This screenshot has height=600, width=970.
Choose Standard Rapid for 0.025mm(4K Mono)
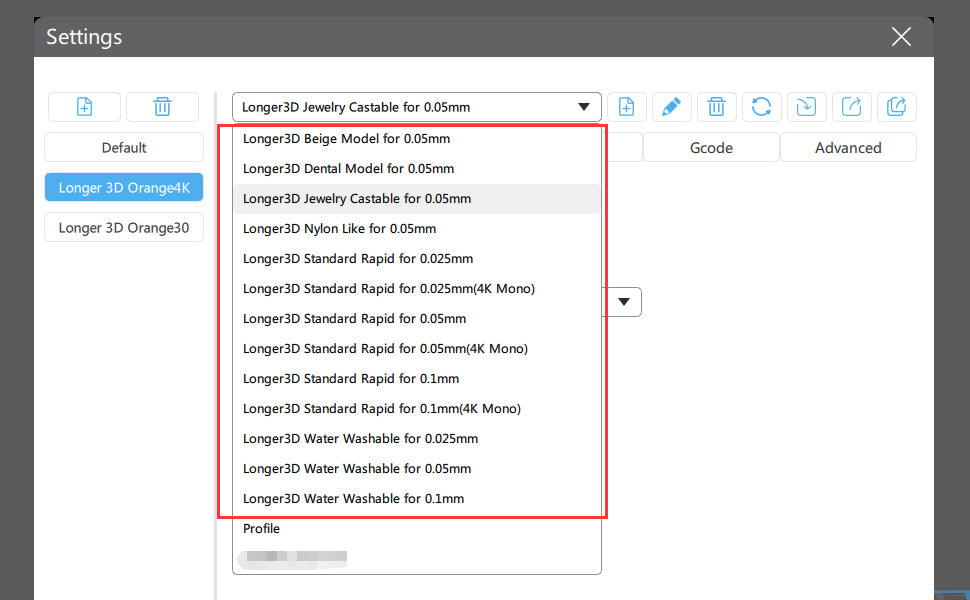click(416, 289)
